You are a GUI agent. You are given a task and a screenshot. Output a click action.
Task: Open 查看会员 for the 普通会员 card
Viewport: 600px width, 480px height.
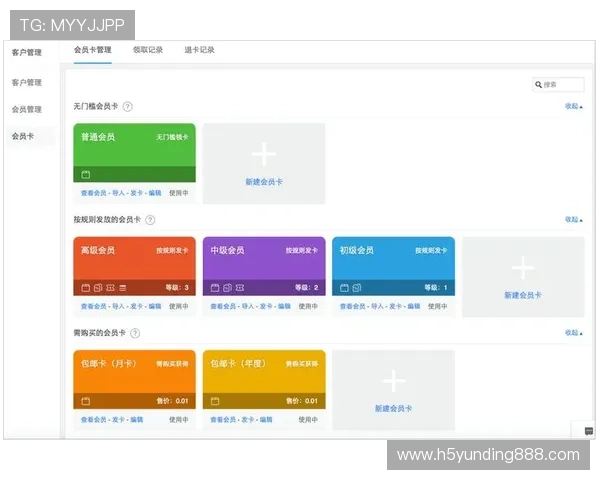[x=93, y=193]
